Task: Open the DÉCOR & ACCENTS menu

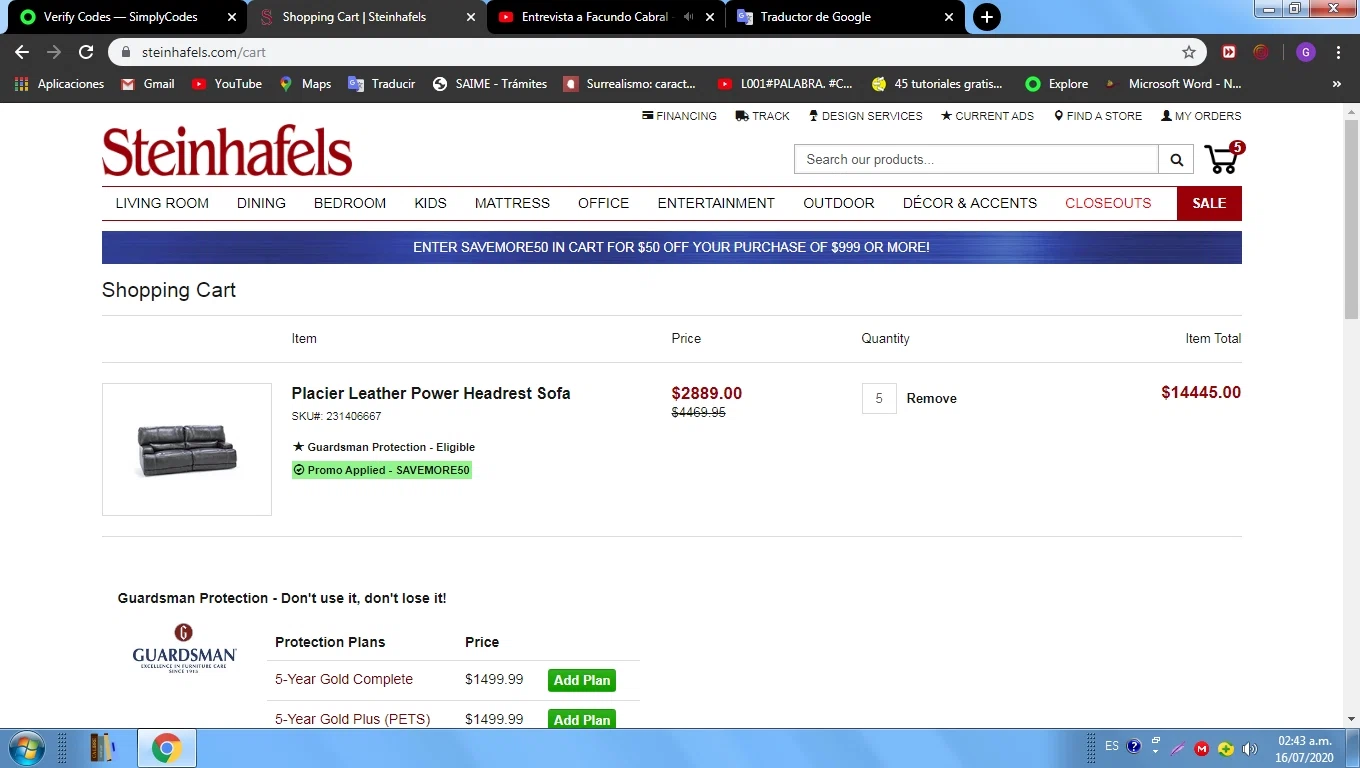Action: pos(970,203)
